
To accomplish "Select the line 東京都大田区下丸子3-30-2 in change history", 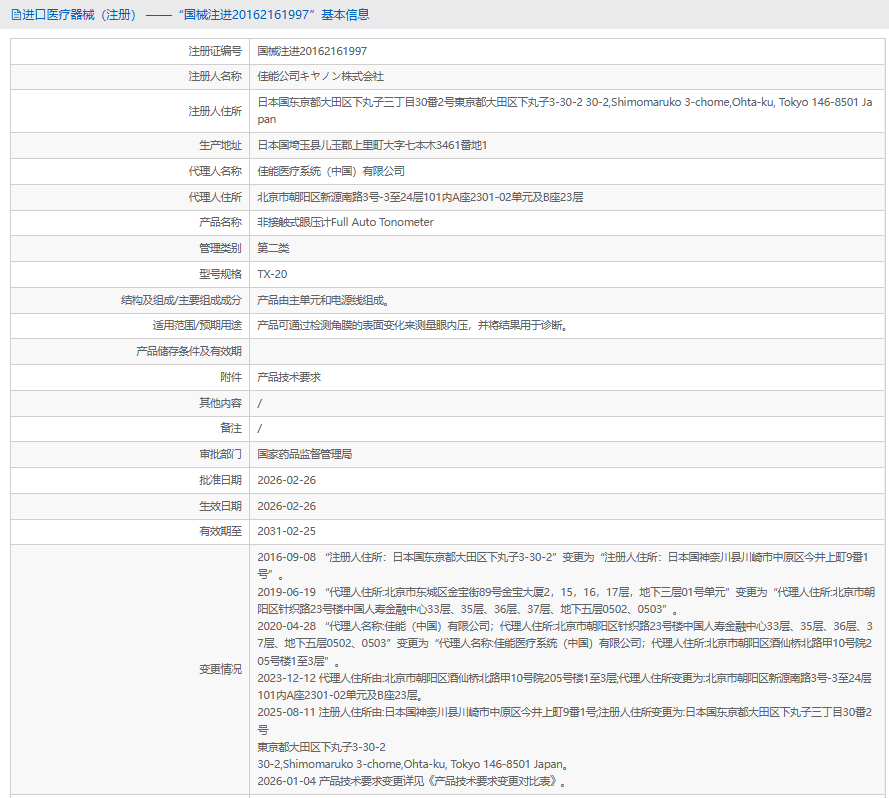I will pyautogui.click(x=321, y=748).
